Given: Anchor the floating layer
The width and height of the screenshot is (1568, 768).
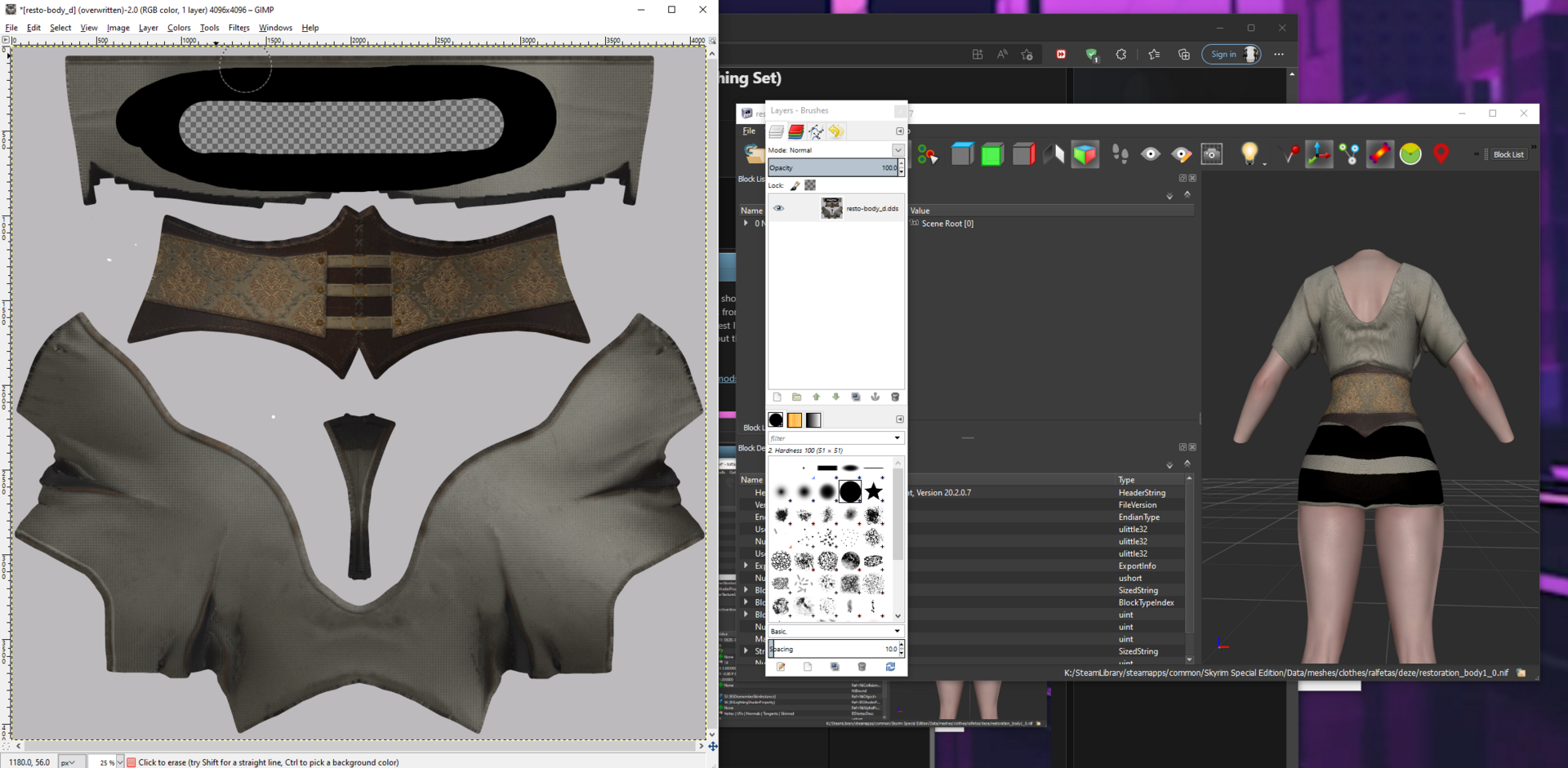Looking at the screenshot, I should pyautogui.click(x=875, y=397).
